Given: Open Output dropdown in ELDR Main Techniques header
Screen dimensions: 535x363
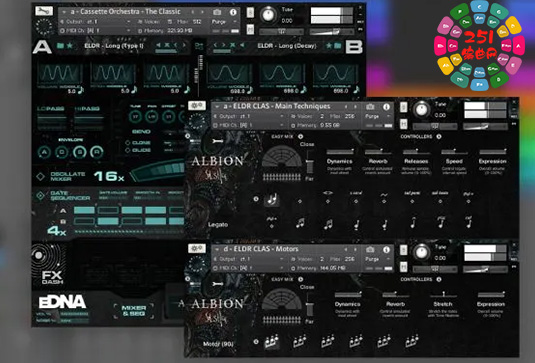Looking at the screenshot, I should pos(249,116).
